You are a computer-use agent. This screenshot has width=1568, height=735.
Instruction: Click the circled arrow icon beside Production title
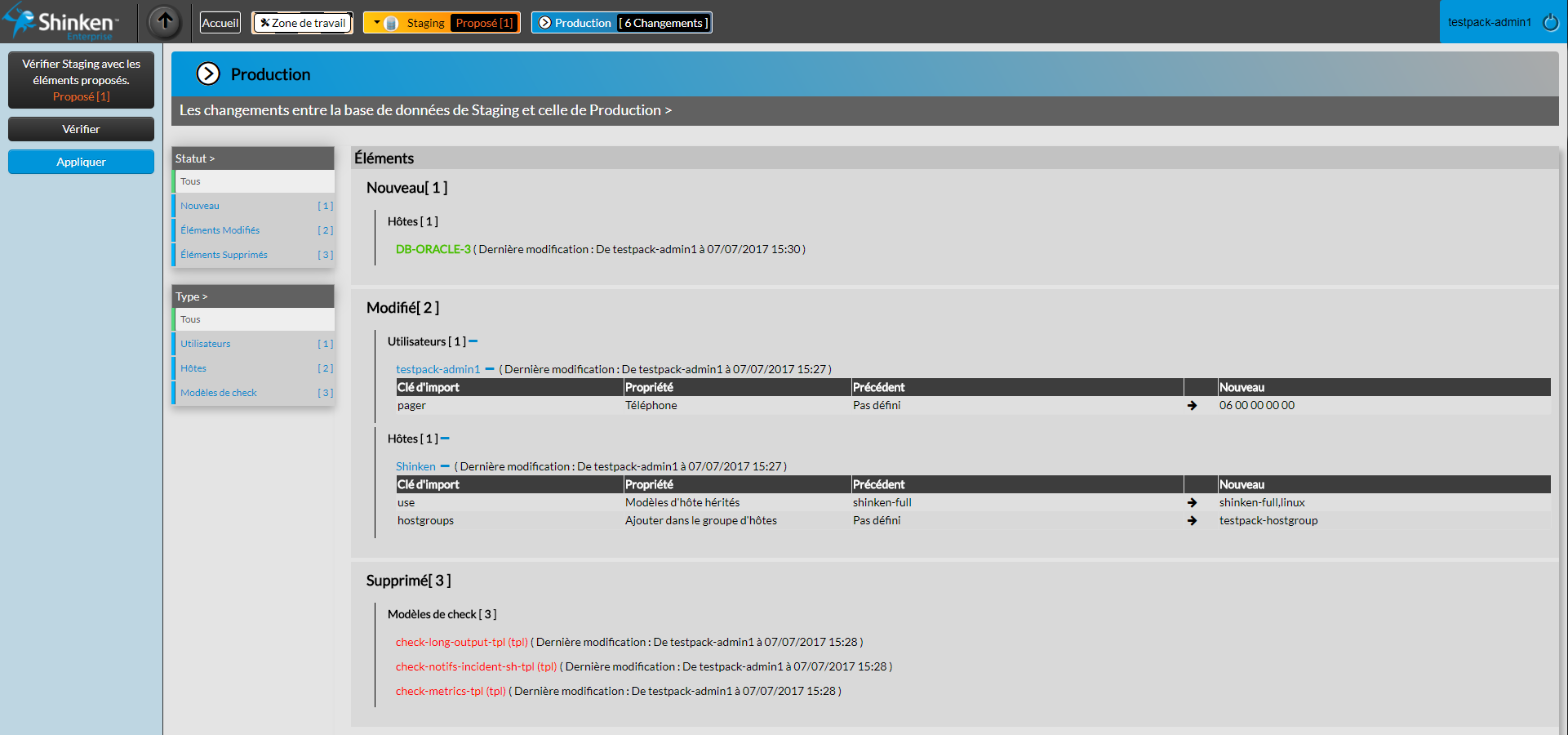coord(208,74)
